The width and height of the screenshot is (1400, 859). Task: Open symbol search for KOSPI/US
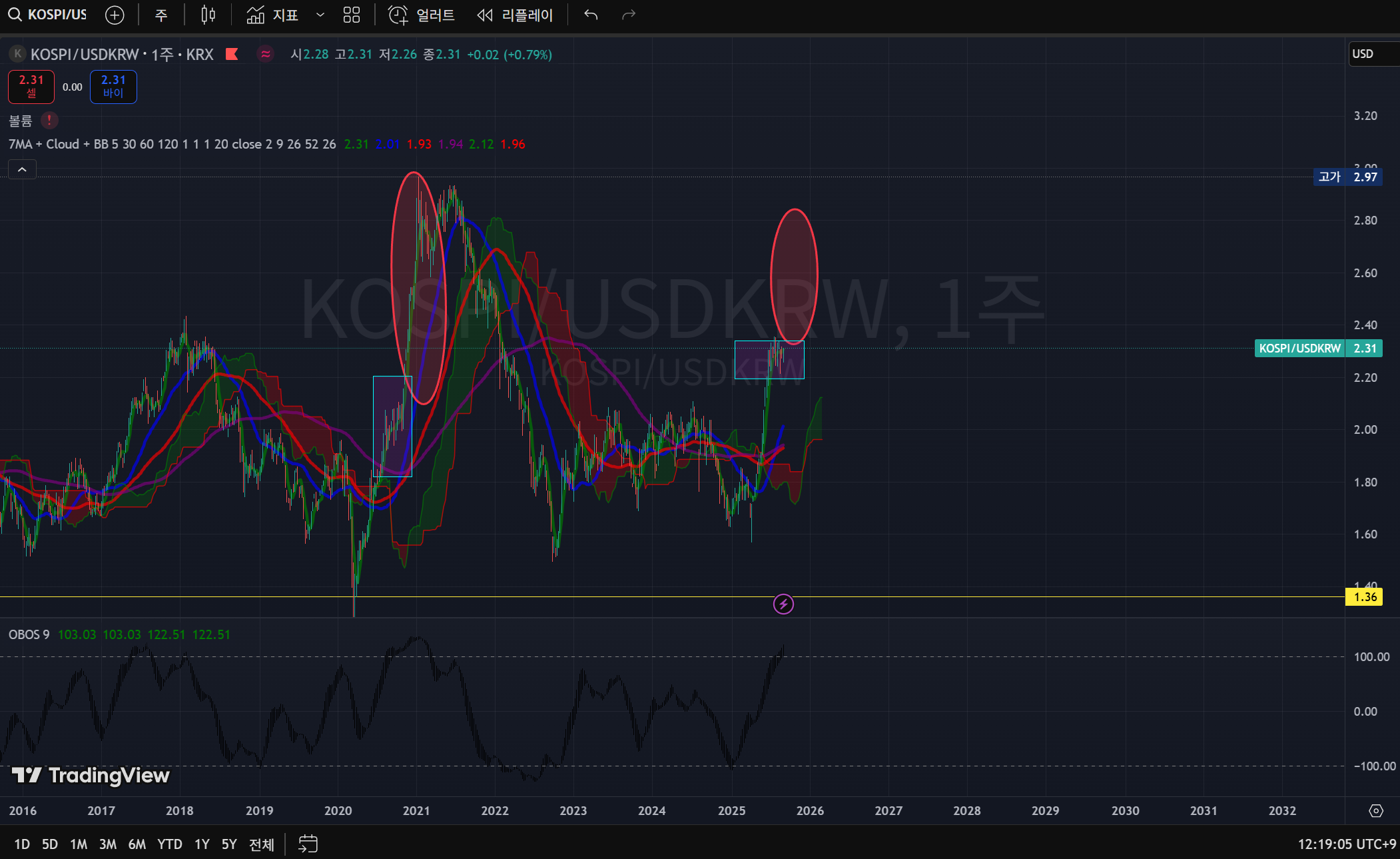pos(48,15)
